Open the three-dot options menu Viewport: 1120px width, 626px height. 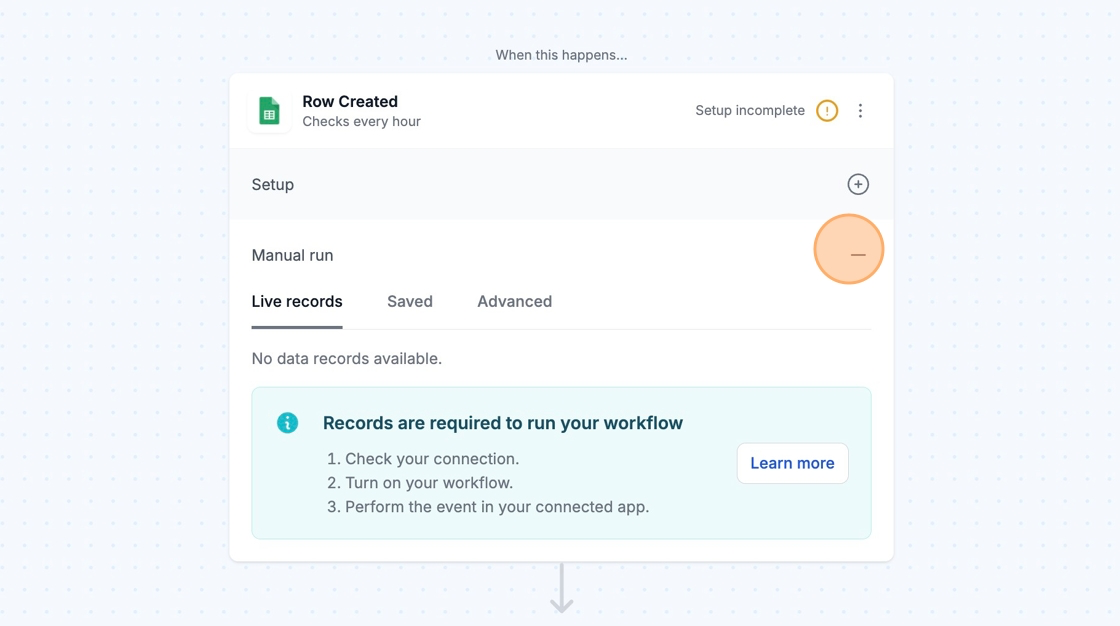[x=860, y=111]
